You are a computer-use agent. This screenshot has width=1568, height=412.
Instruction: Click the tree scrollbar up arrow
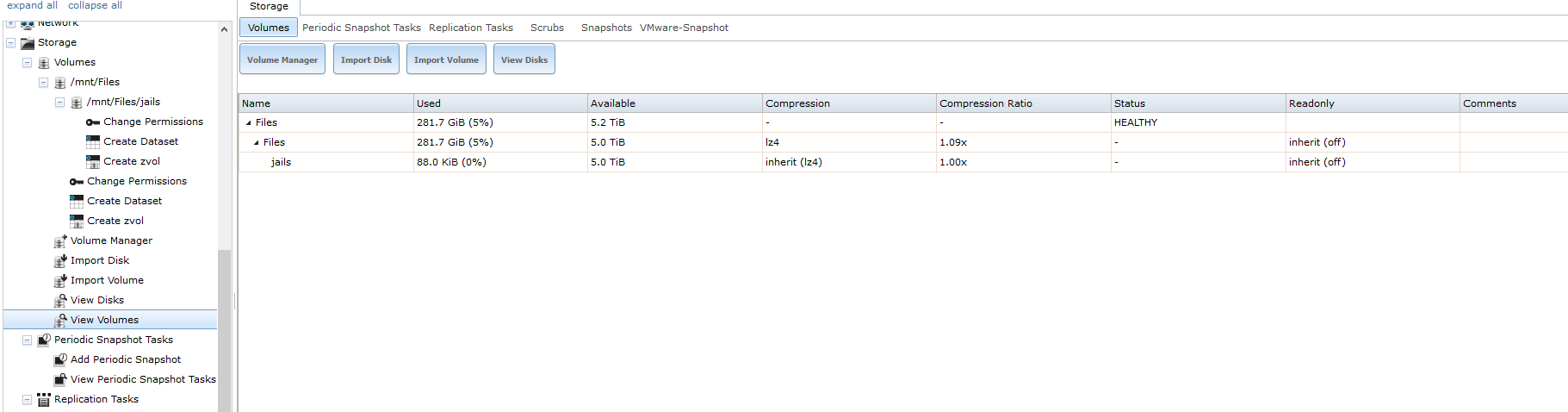click(225, 29)
